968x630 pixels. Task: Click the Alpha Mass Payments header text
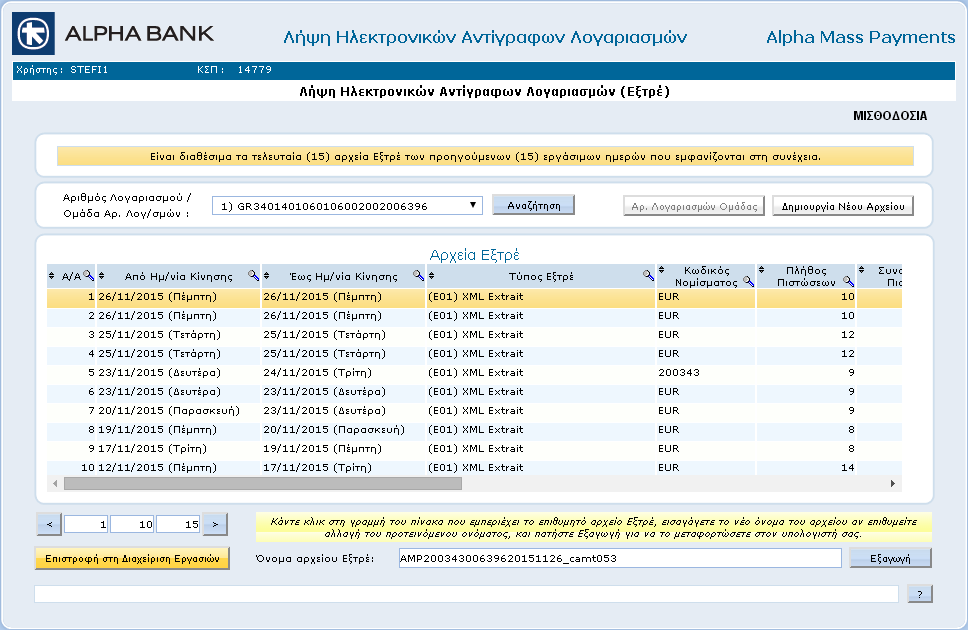[861, 37]
